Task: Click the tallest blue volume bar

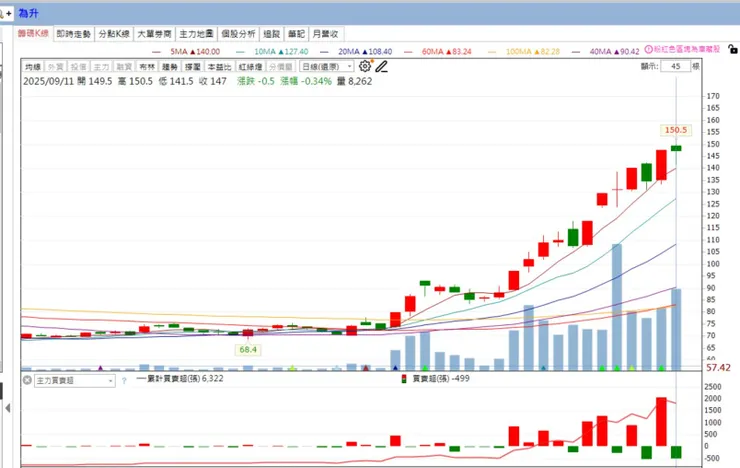Action: coord(617,307)
